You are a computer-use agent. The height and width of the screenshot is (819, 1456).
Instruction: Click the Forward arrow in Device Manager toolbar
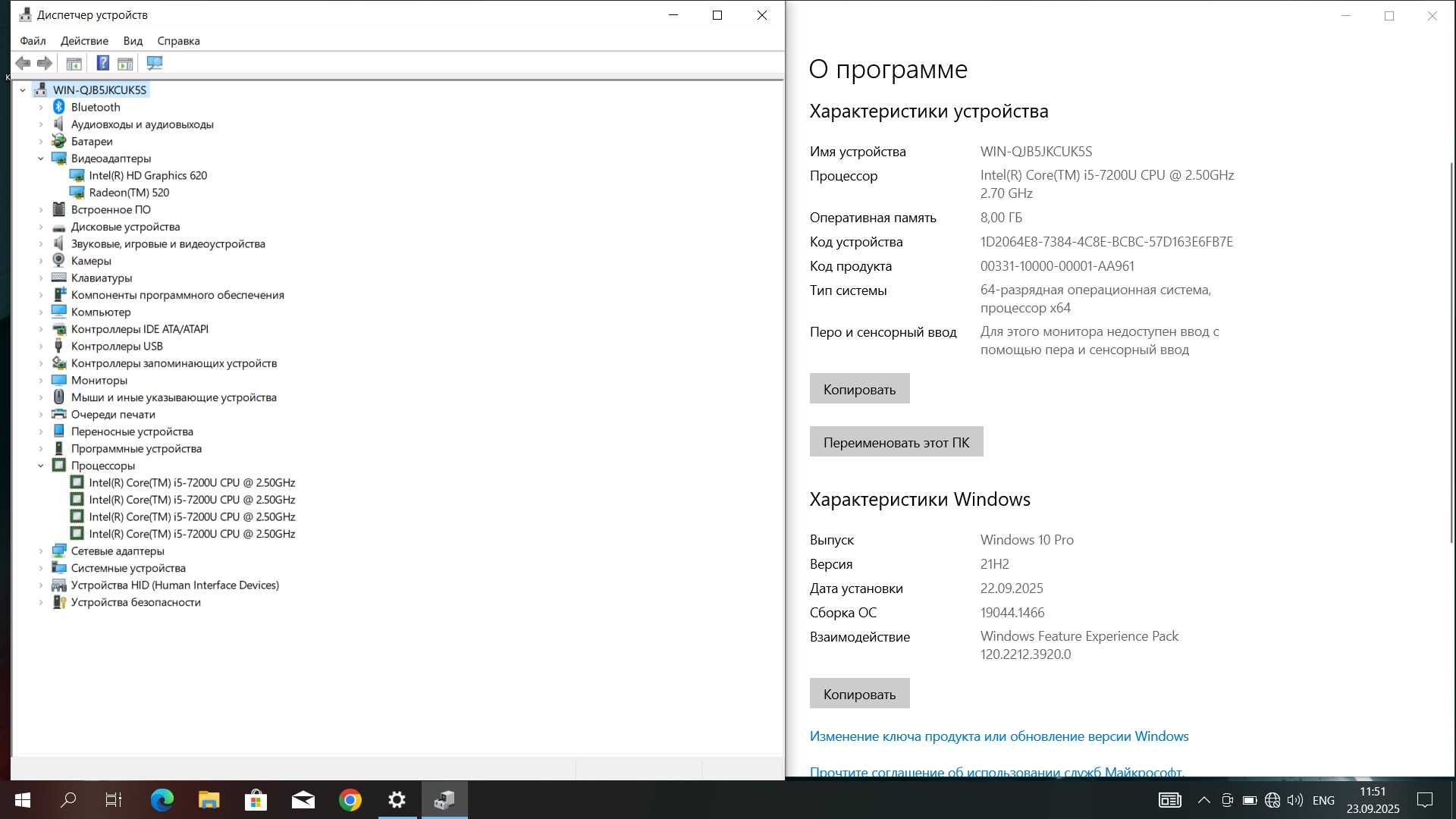pos(45,64)
